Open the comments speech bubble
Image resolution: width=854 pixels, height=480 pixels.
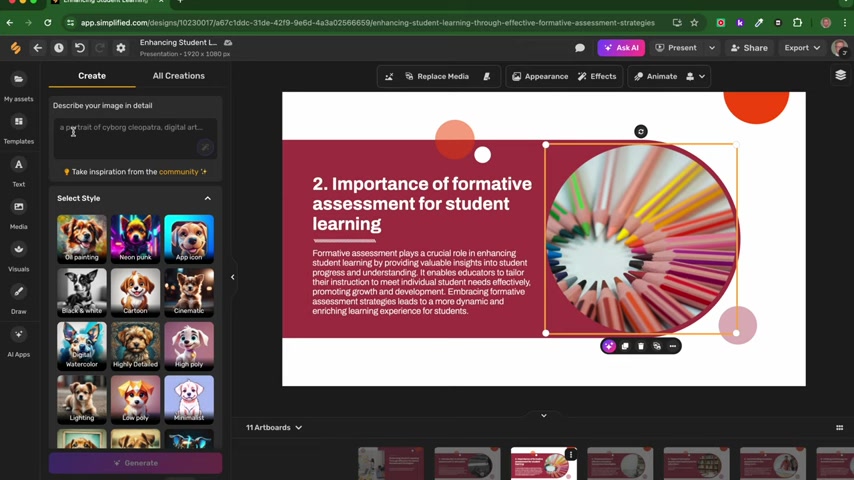pyautogui.click(x=580, y=48)
